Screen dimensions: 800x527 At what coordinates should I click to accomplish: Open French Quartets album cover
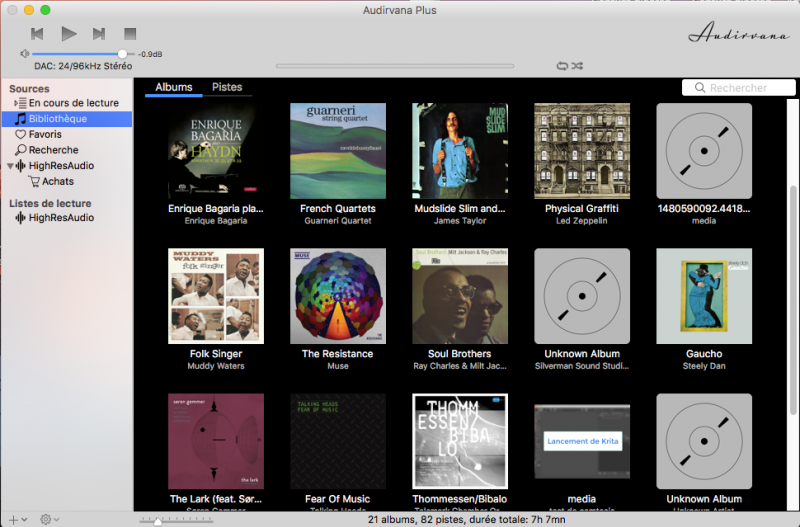[338, 151]
